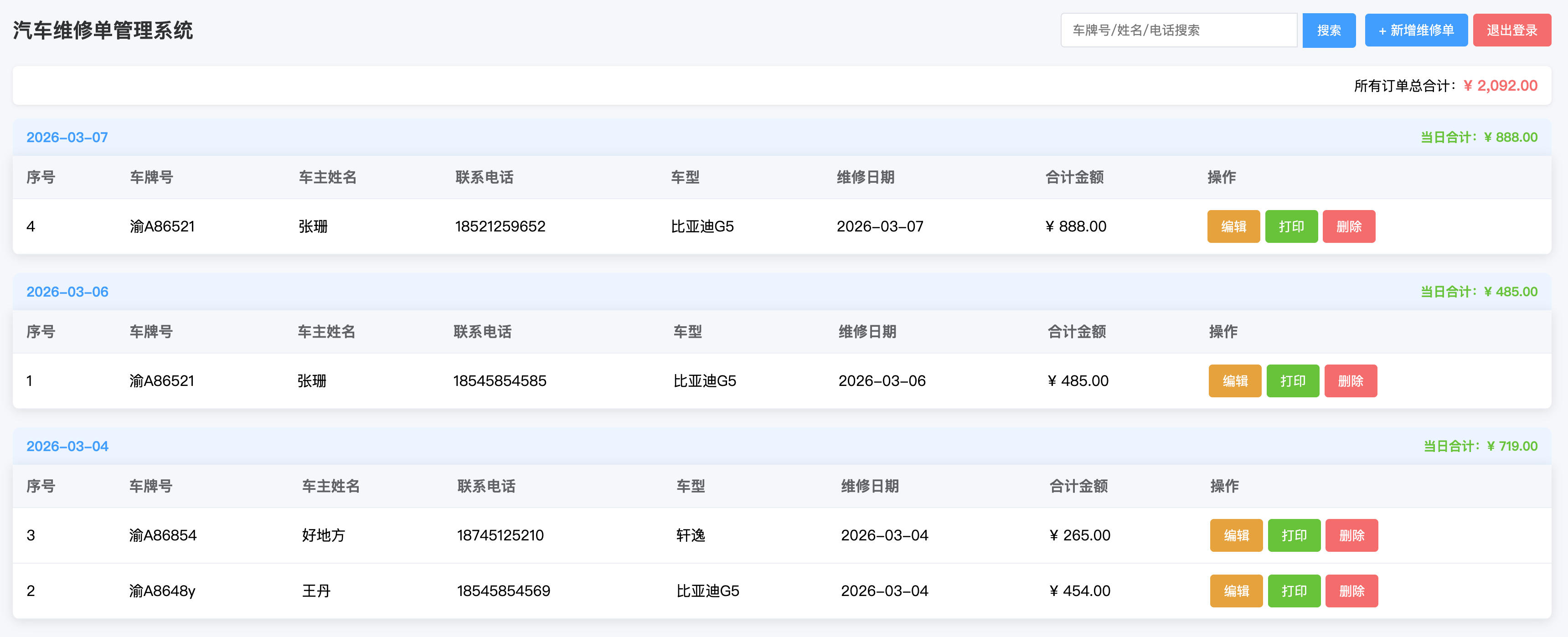Screen dimensions: 1568x637
Task: Click phone number 18745125210
Action: 500,535
